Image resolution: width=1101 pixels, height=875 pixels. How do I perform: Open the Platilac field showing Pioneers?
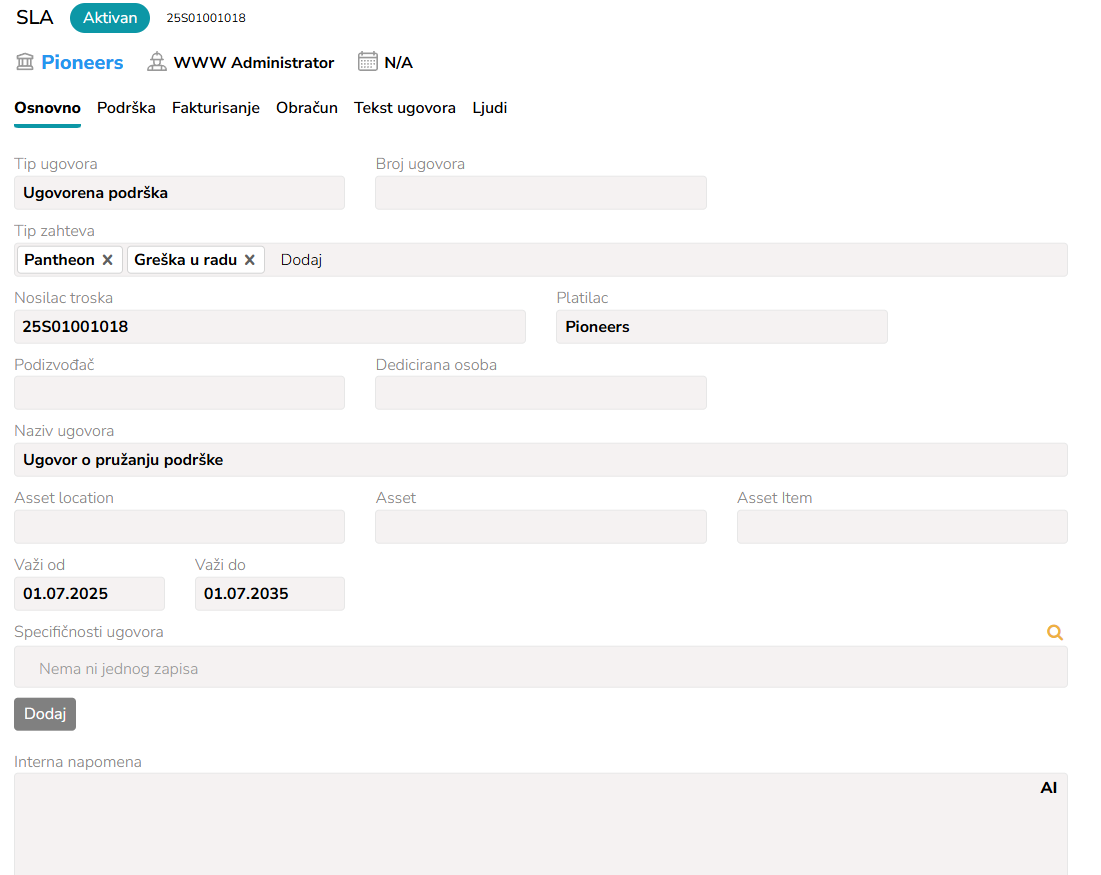click(721, 327)
